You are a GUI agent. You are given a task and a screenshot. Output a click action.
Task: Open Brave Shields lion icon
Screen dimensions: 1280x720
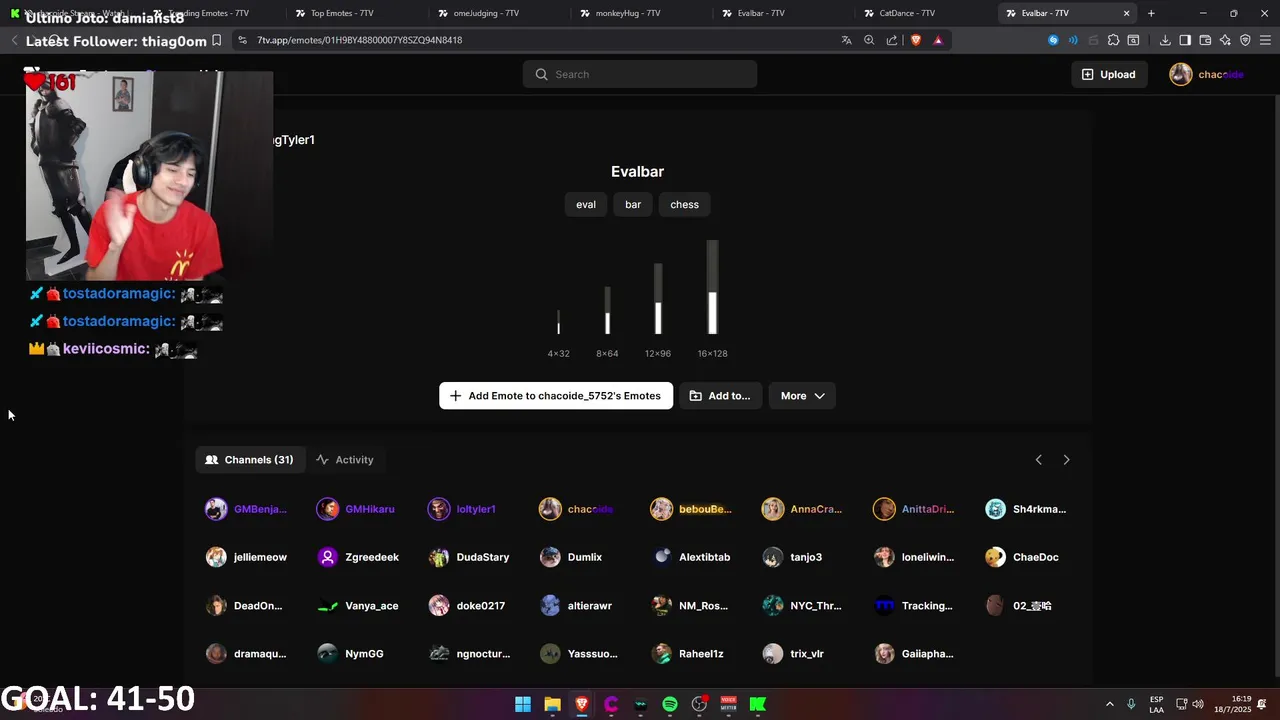(x=915, y=40)
